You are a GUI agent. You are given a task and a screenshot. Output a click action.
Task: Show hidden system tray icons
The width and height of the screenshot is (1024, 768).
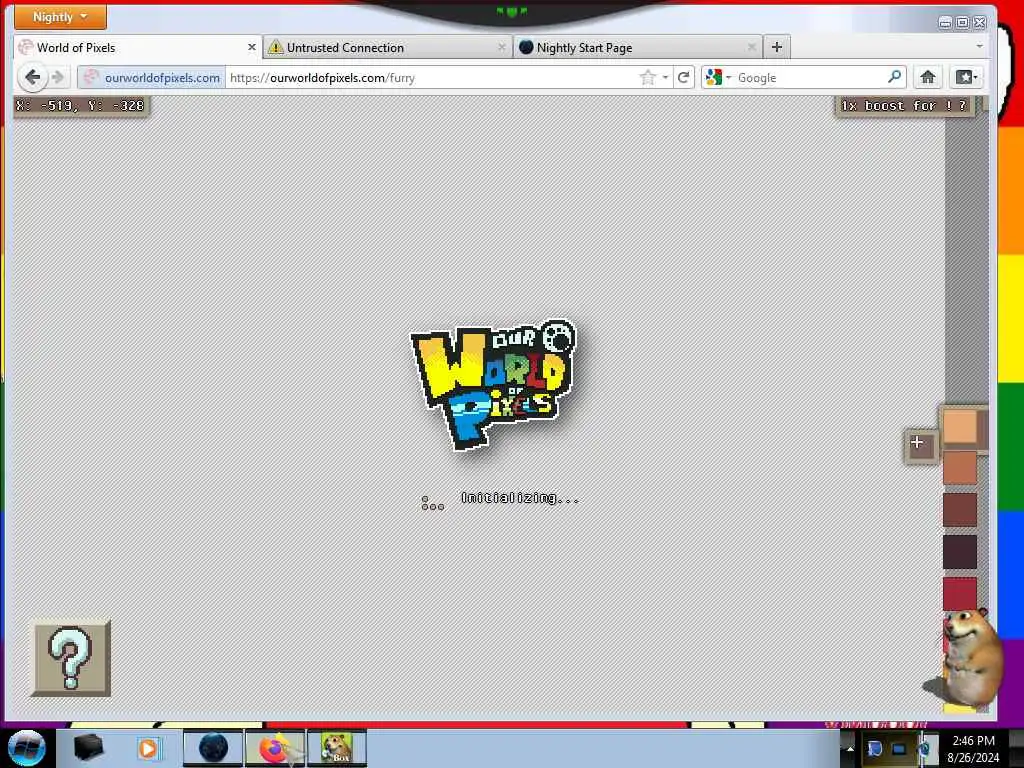coord(850,748)
